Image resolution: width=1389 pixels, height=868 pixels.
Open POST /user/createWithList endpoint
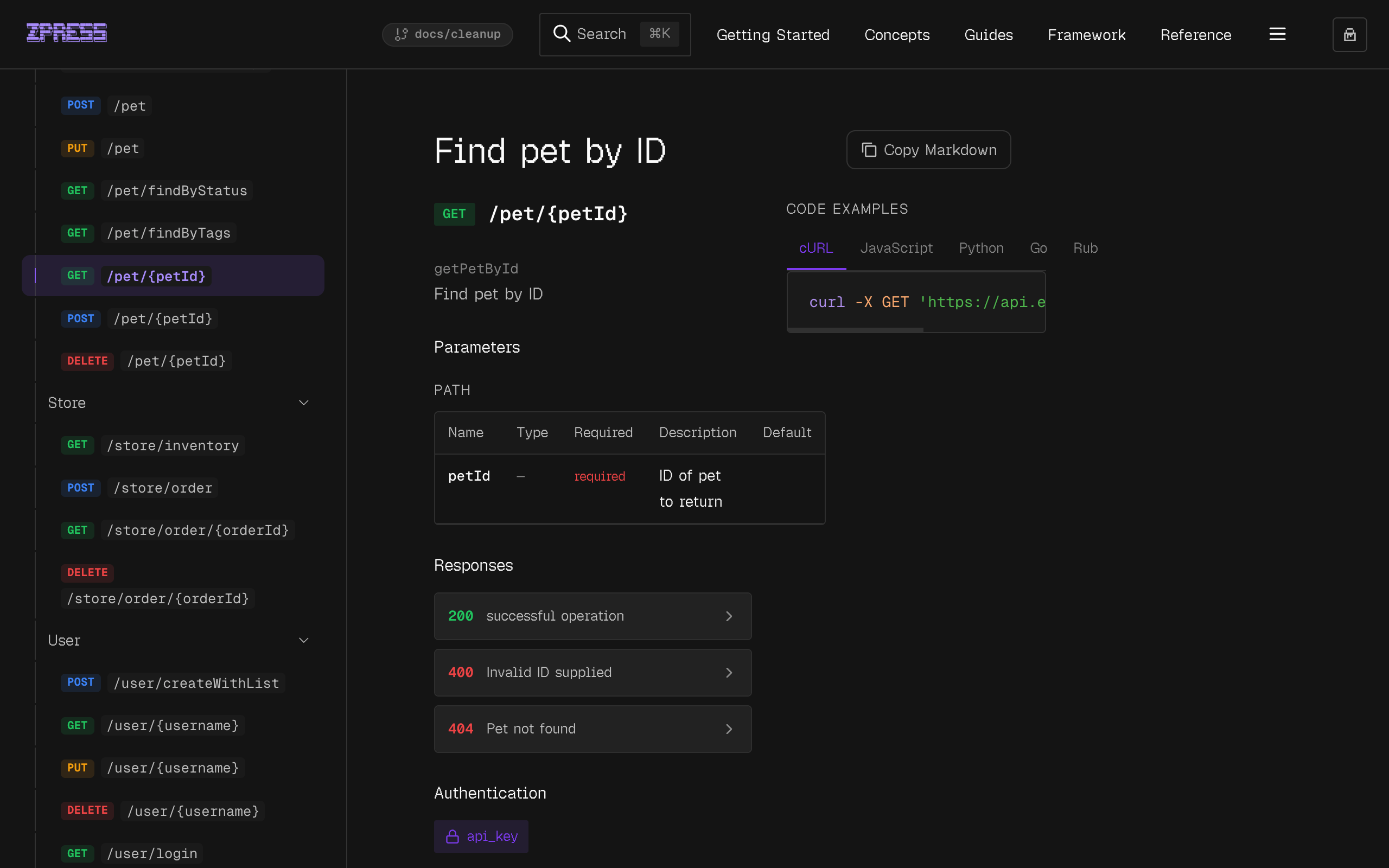point(173,682)
